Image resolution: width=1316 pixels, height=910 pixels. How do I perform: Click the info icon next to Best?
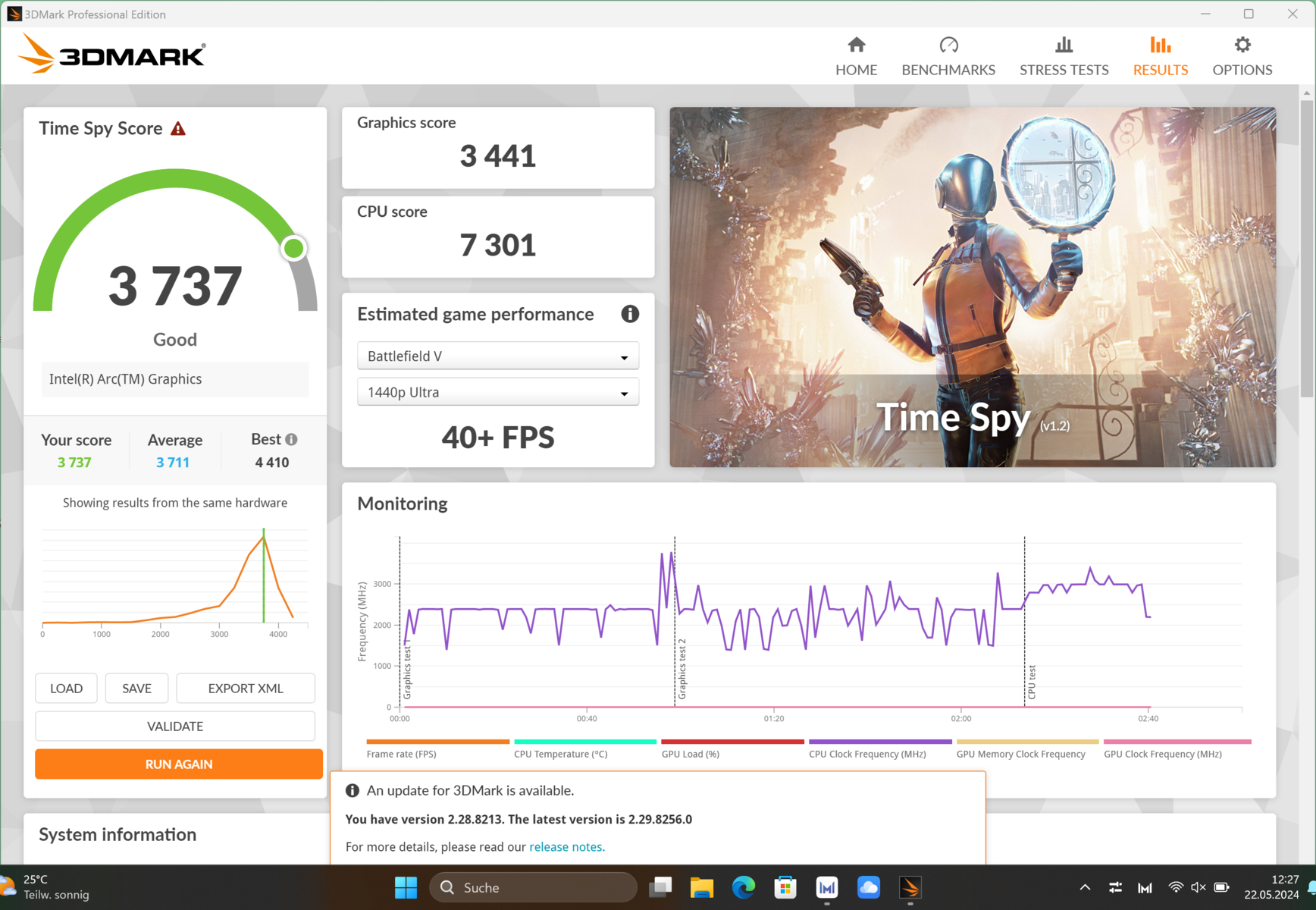291,439
